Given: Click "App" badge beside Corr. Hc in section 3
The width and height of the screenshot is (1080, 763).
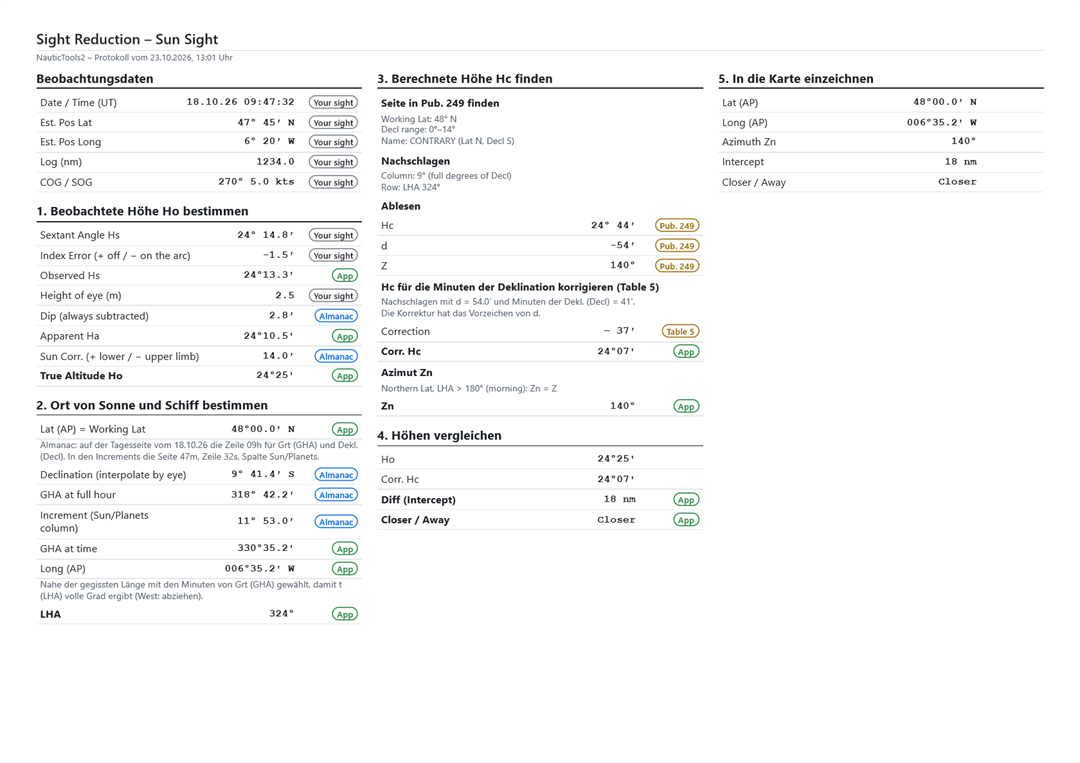Looking at the screenshot, I should [686, 352].
